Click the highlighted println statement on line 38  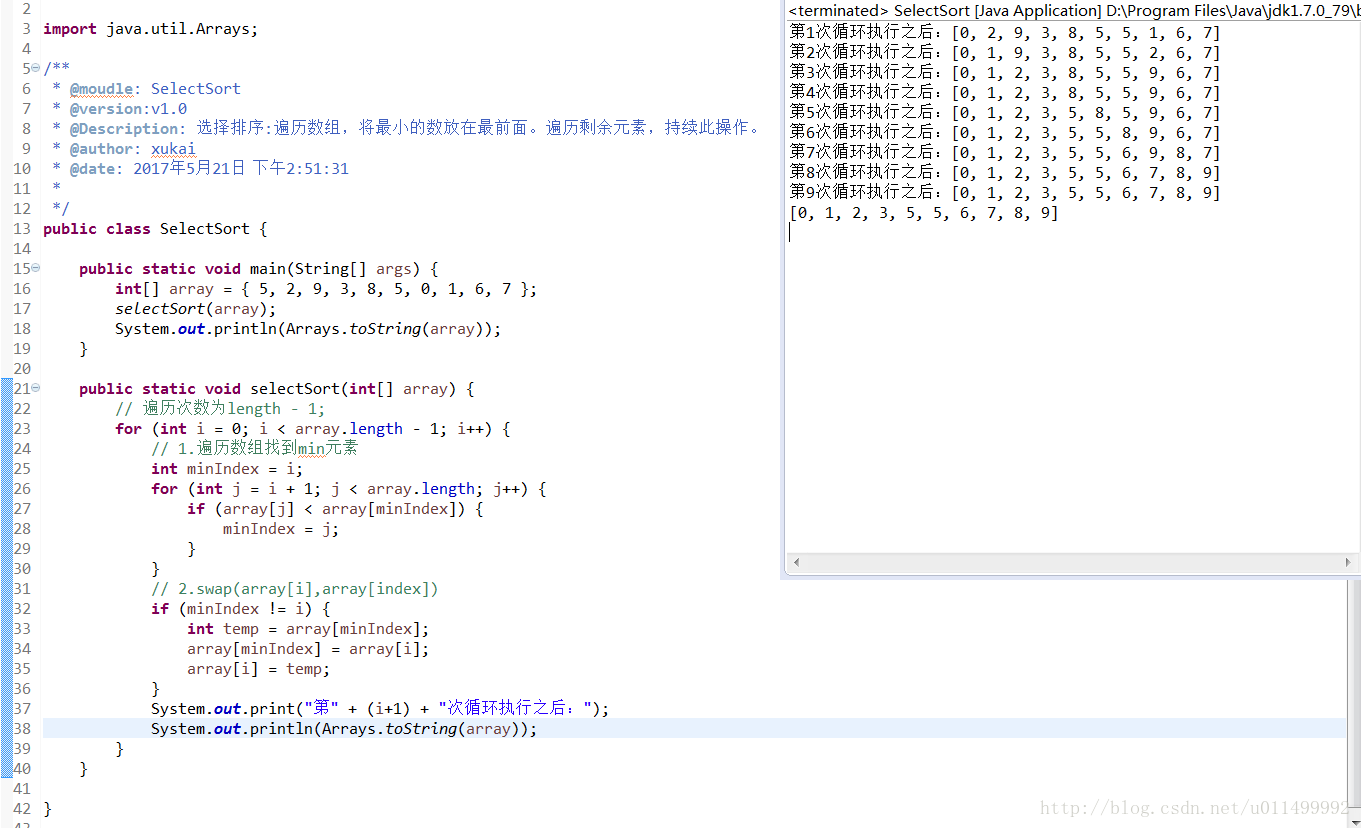click(x=344, y=729)
